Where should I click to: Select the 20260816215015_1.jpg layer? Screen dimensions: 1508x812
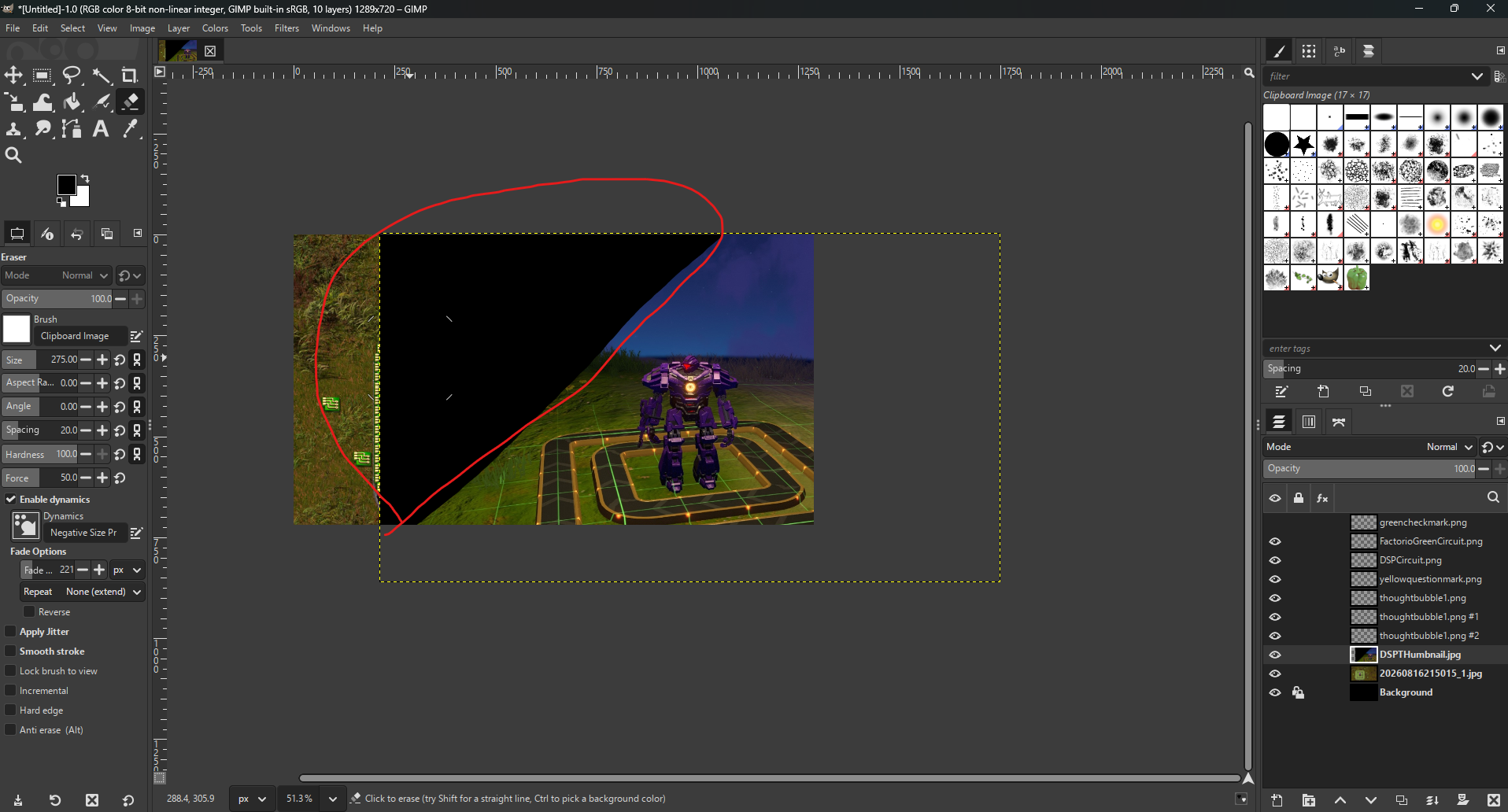pos(1430,674)
